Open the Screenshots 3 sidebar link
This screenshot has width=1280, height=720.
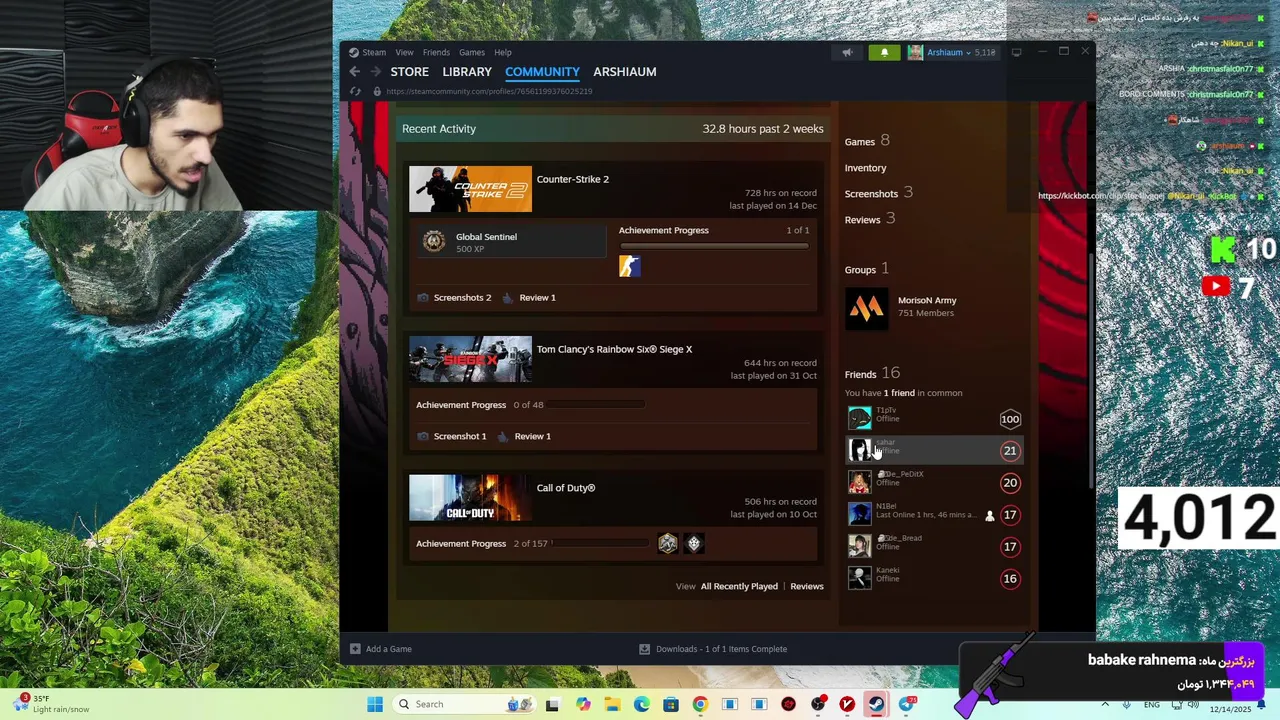tap(879, 193)
